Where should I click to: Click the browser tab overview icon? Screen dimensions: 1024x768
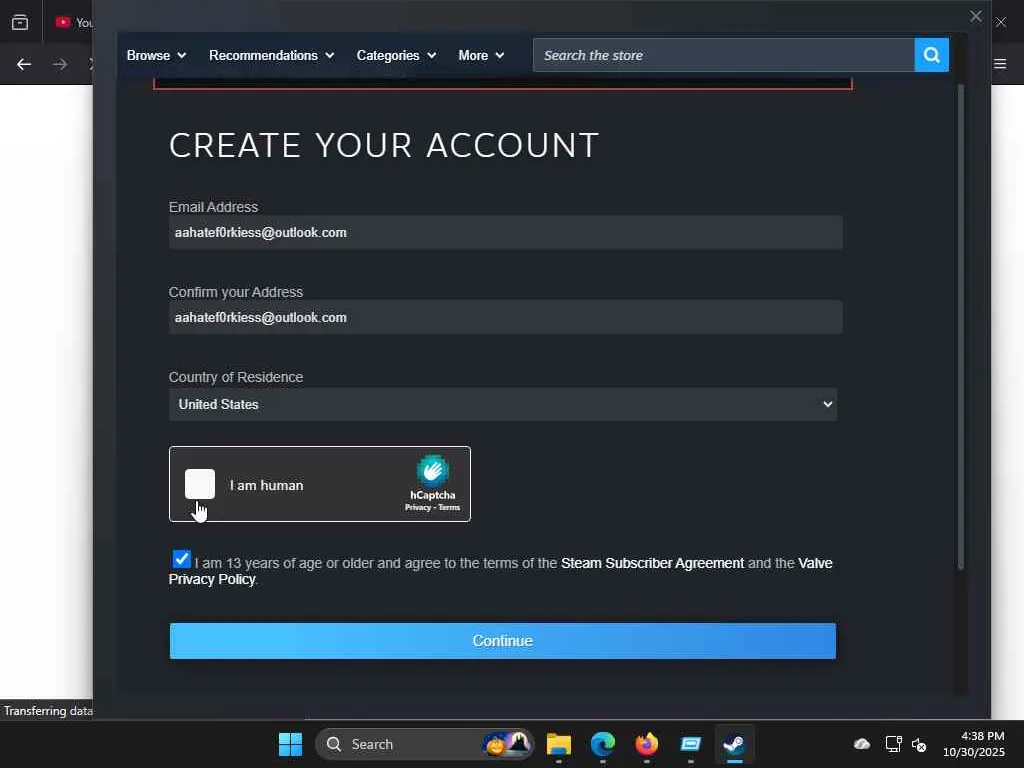tap(20, 22)
